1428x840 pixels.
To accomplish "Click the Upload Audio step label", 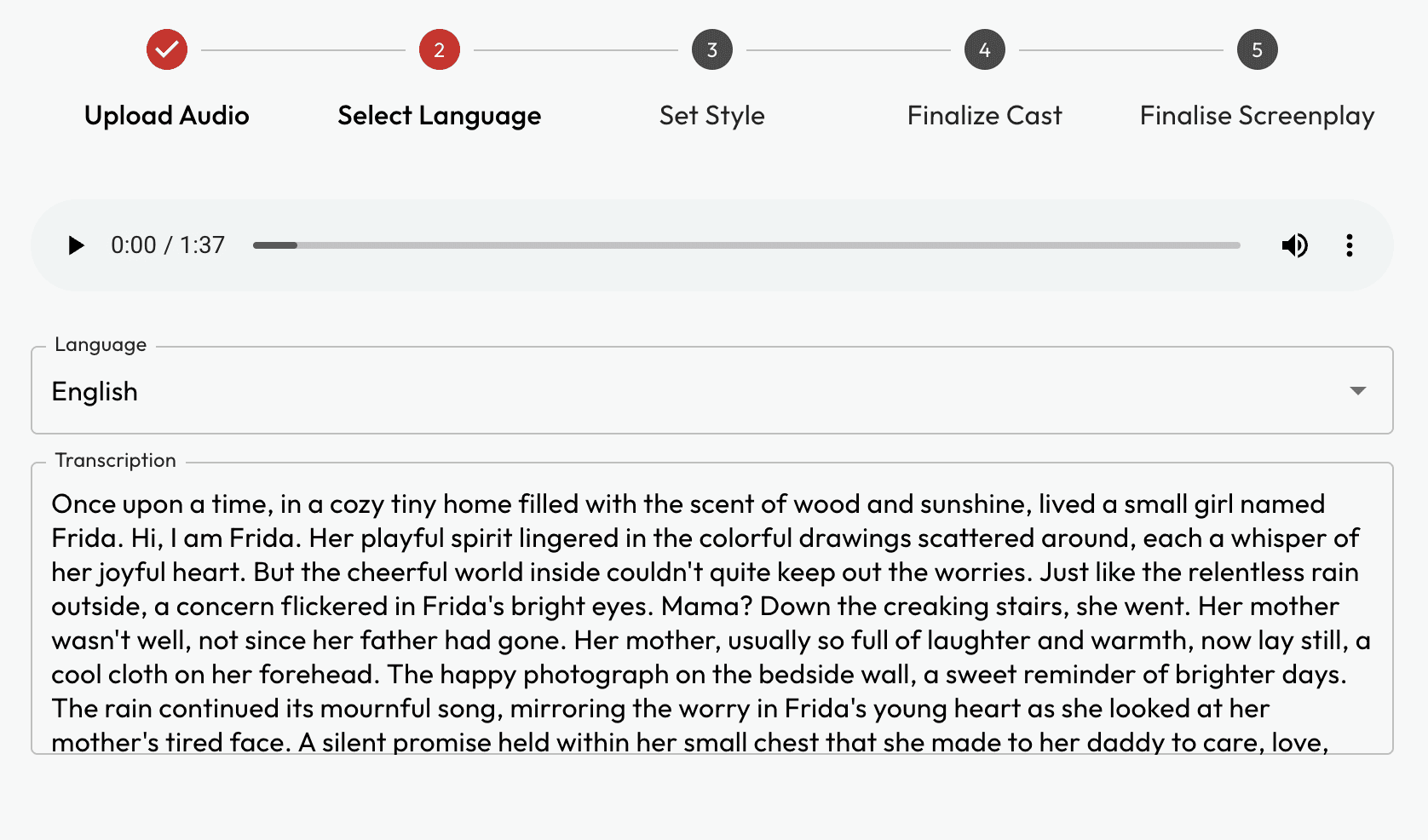I will point(167,115).
